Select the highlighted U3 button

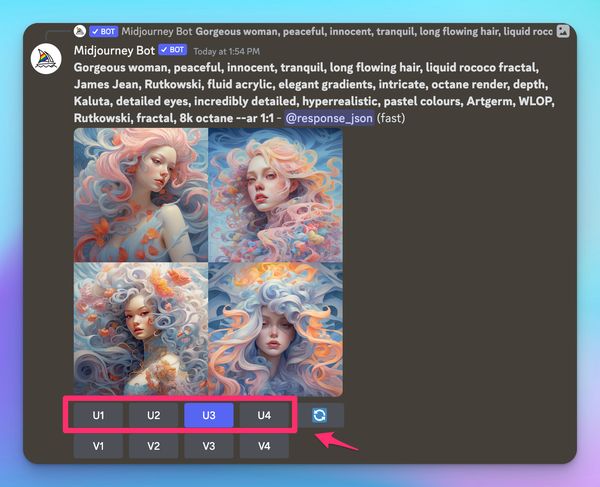pos(209,414)
